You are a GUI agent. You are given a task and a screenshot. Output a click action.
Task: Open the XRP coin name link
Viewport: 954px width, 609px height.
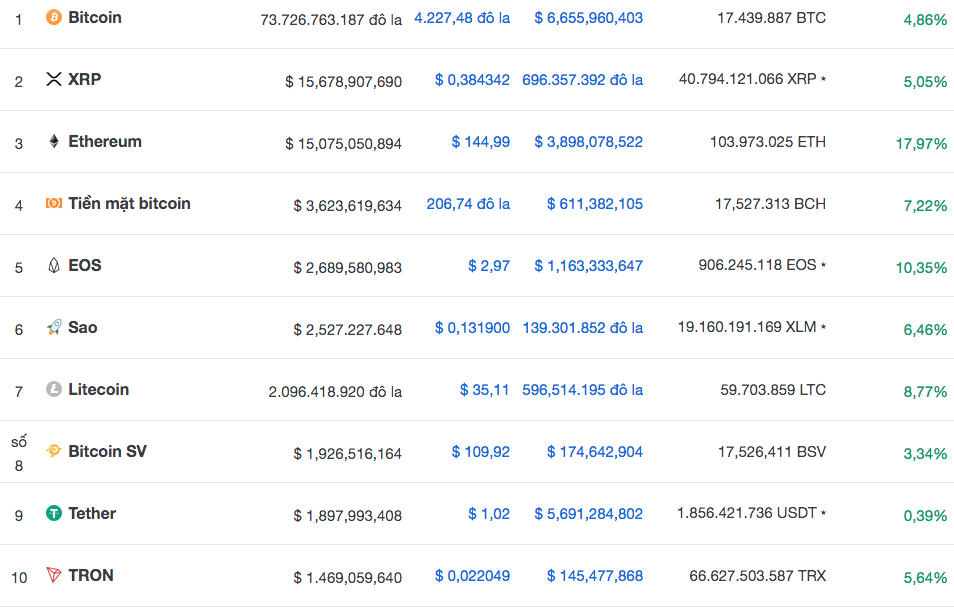click(x=85, y=80)
